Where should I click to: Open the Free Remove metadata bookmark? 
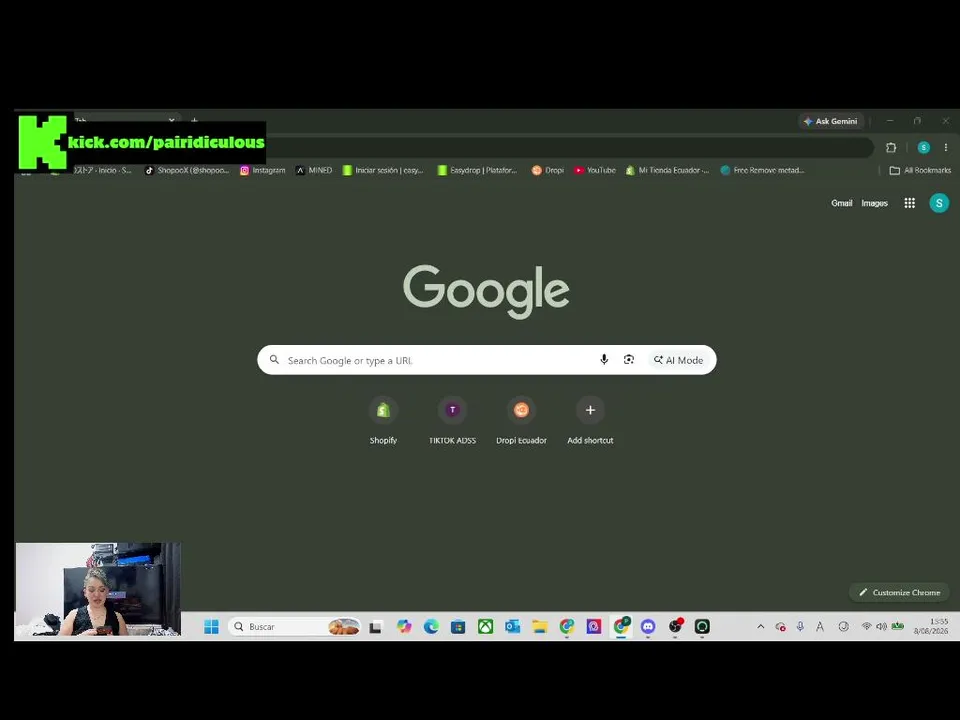click(762, 170)
